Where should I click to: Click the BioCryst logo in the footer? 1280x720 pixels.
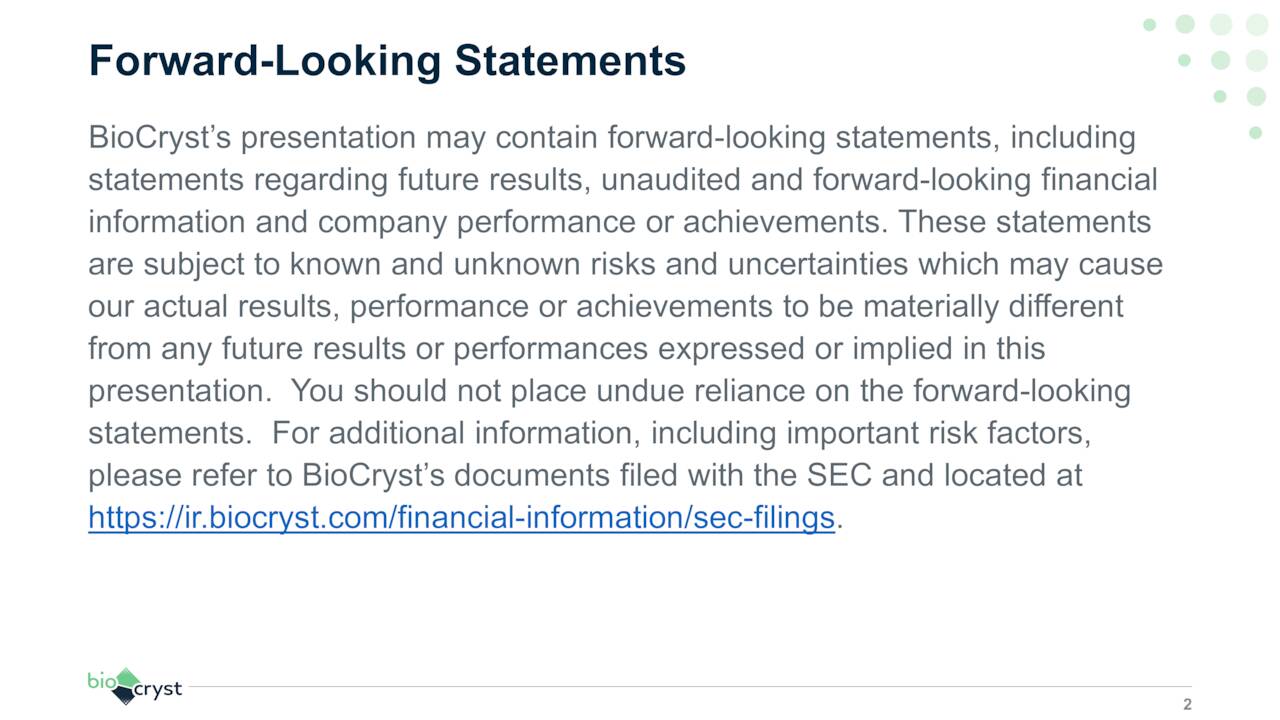(134, 686)
